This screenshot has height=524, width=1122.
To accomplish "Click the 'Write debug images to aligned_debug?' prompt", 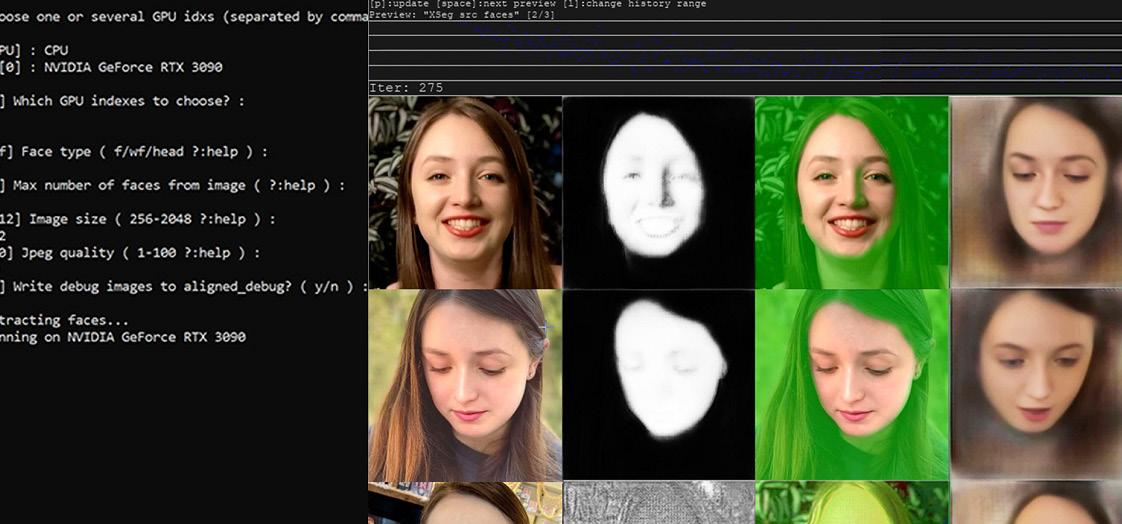I will click(x=184, y=286).
